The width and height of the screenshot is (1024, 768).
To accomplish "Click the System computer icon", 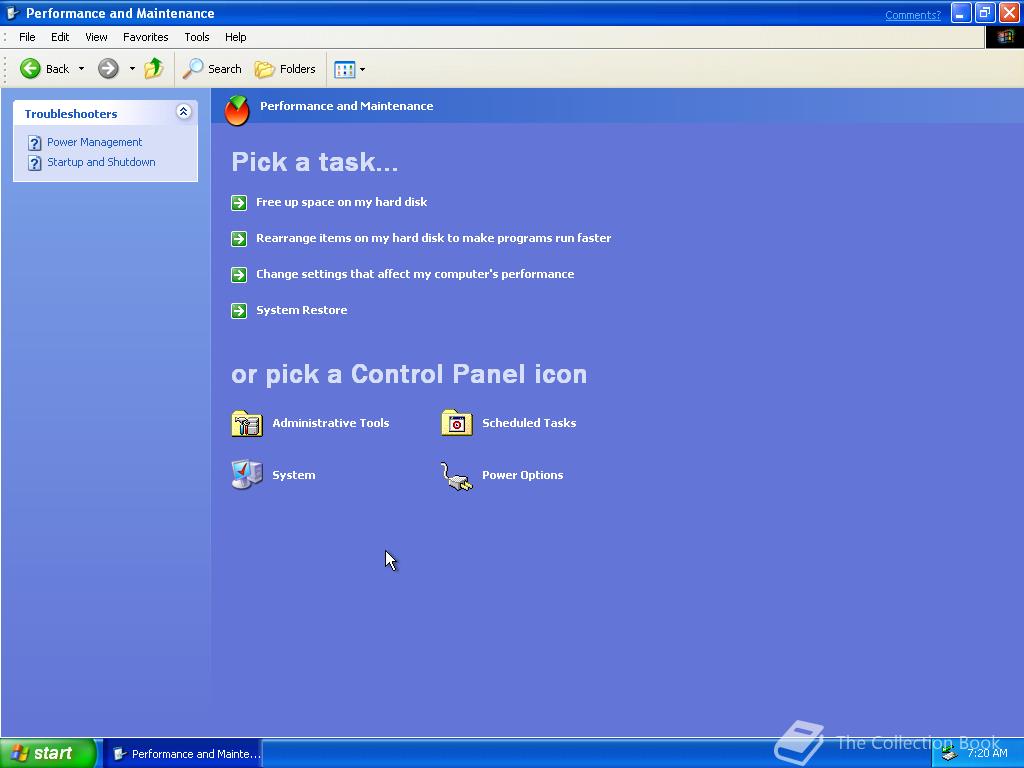I will 247,475.
